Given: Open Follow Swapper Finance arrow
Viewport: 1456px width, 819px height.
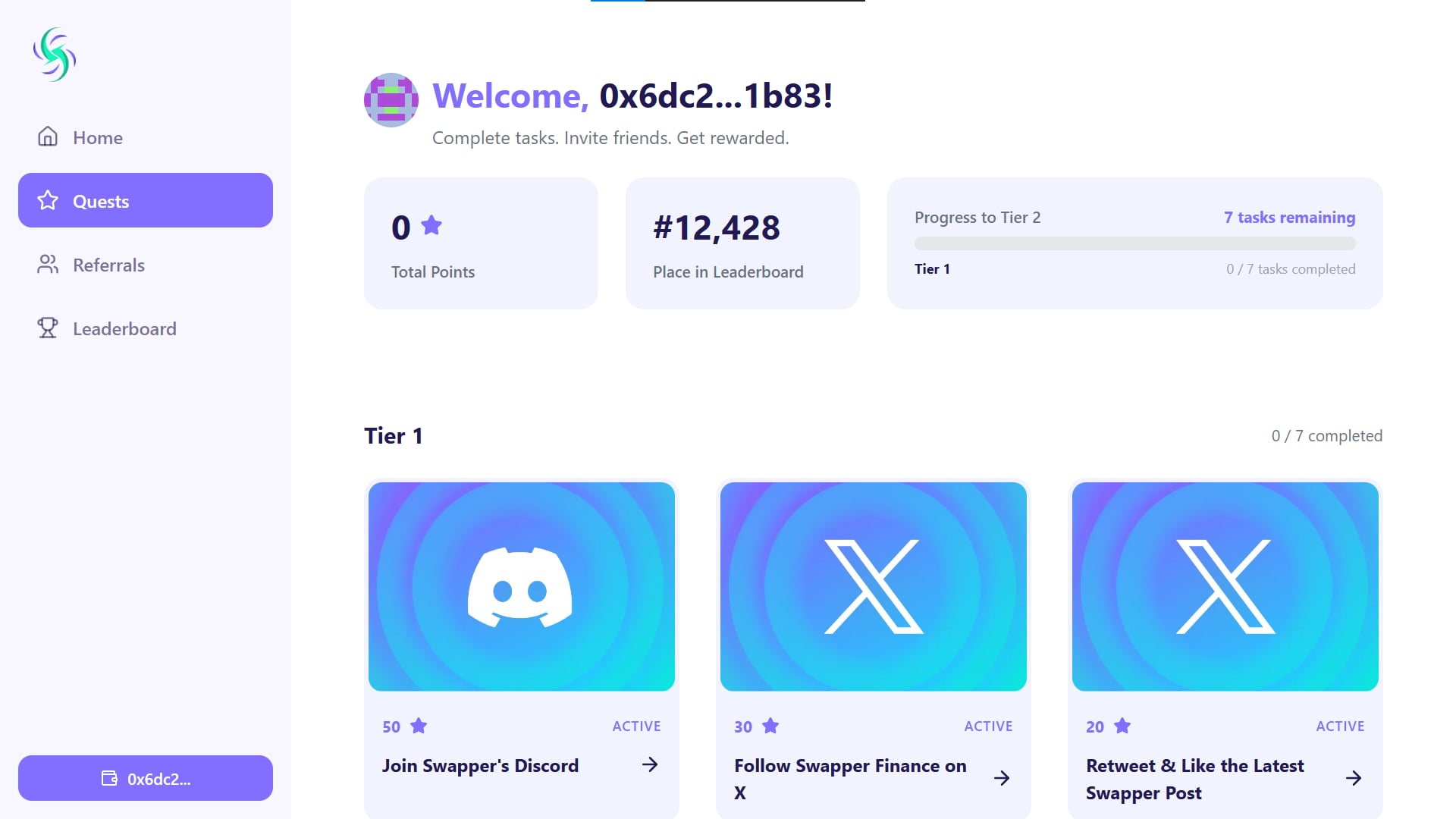Looking at the screenshot, I should (x=1002, y=778).
